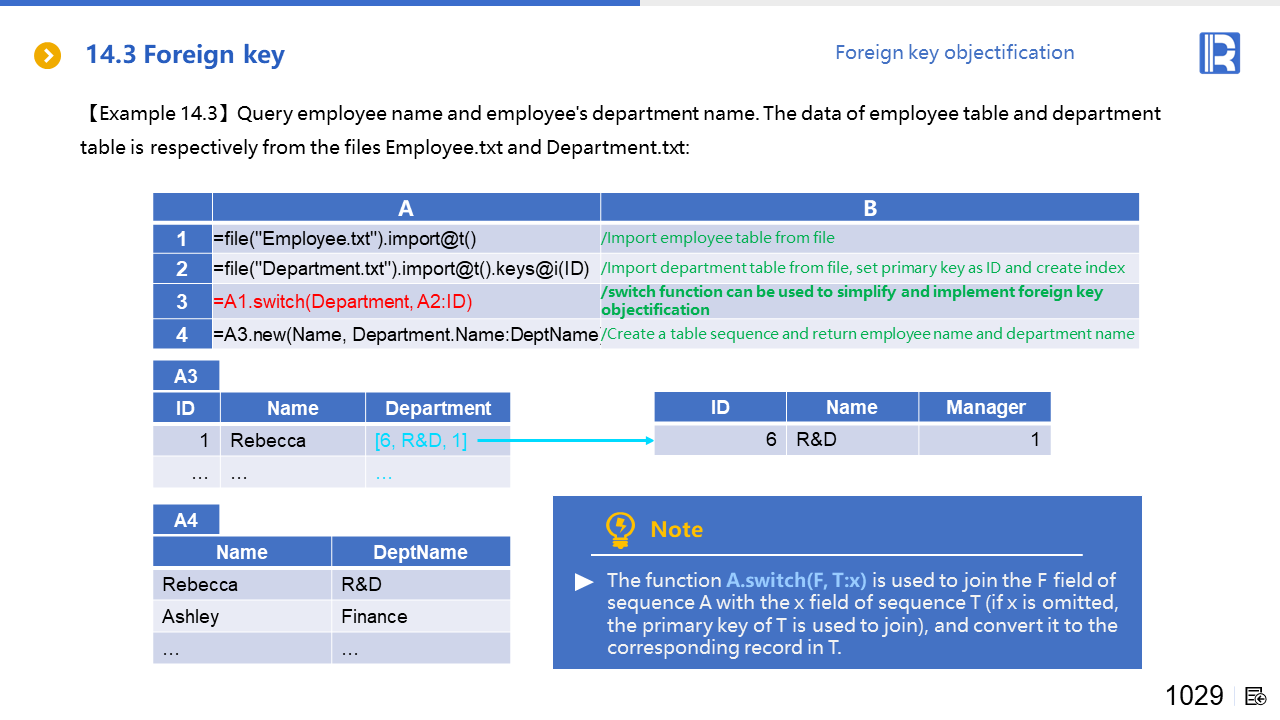Click the cyan [6, R&D, 1] record reference

coord(421,440)
